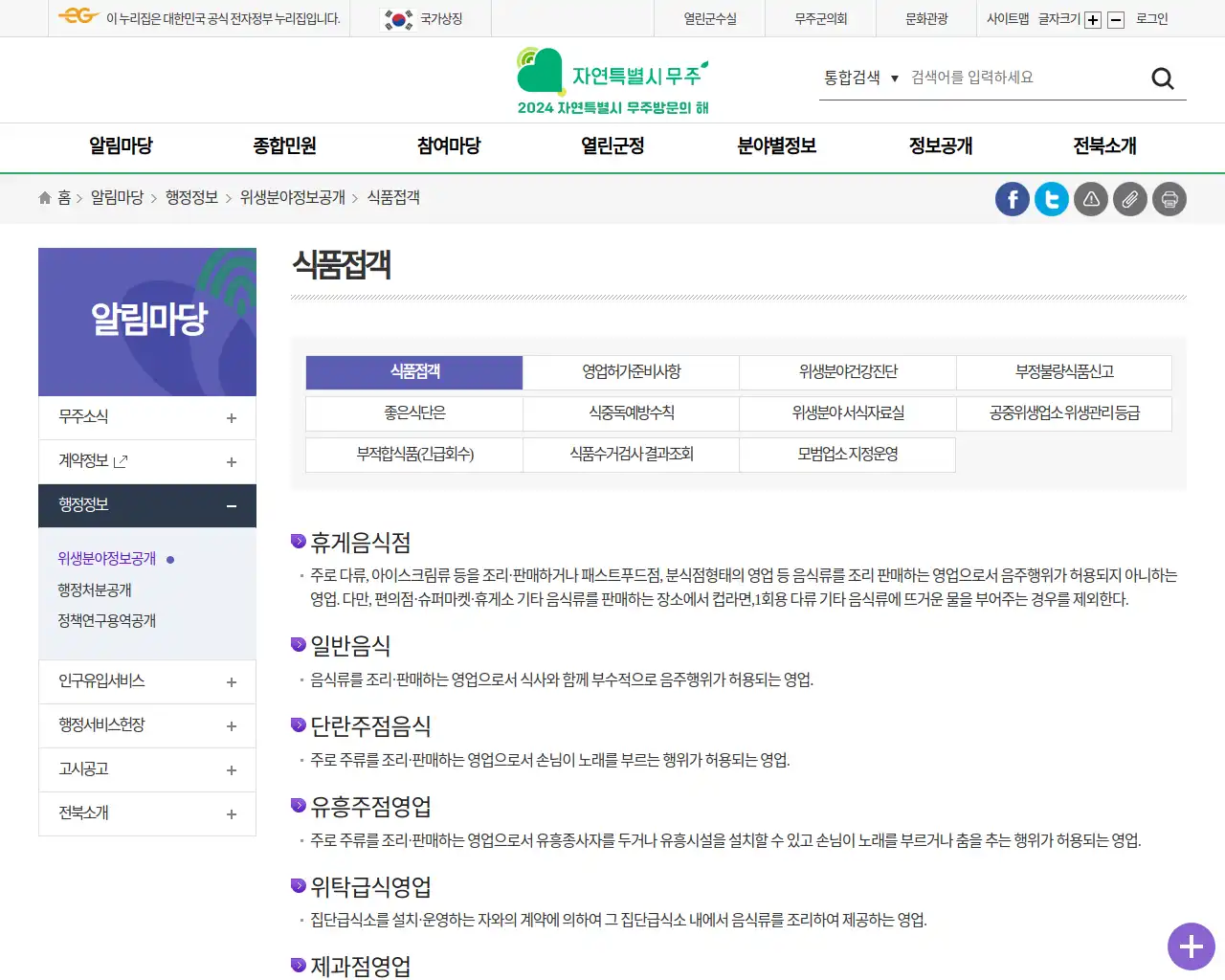Switch to the 부정불량식품신고 tab
Screen dimensions: 1225x980
pyautogui.click(x=1063, y=372)
